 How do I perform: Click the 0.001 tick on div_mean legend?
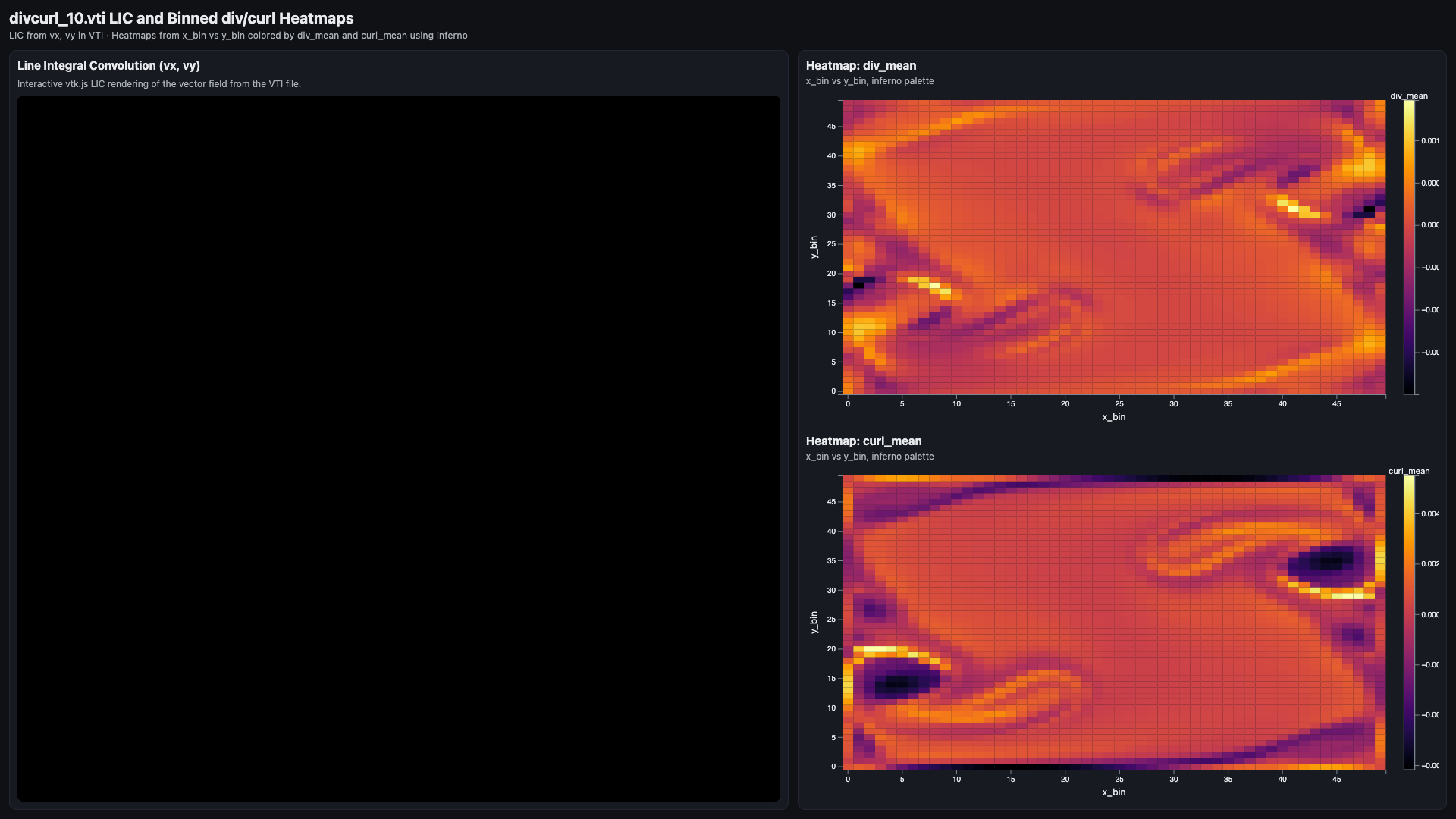(1429, 141)
